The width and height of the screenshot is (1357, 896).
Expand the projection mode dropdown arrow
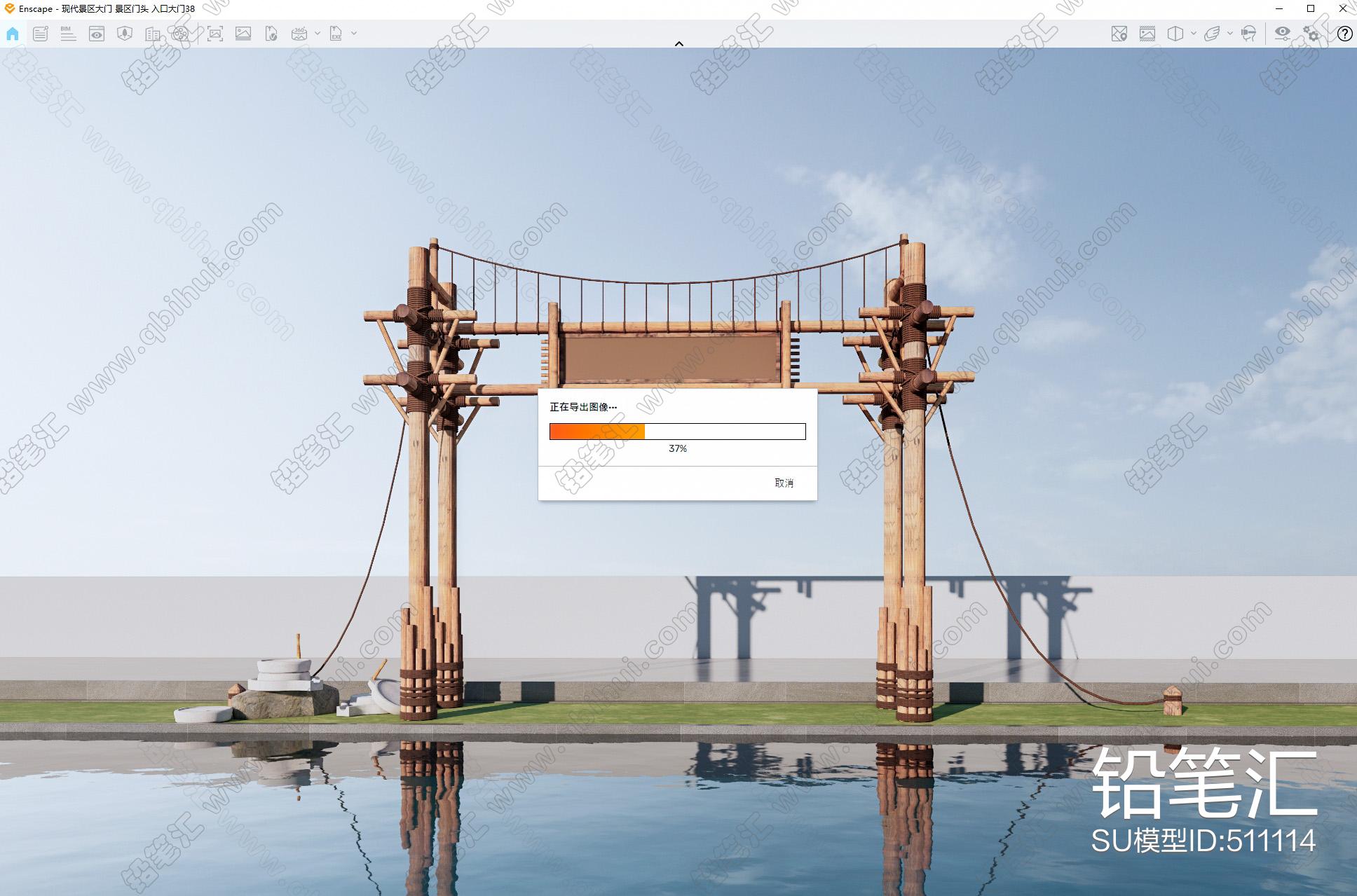[1194, 33]
